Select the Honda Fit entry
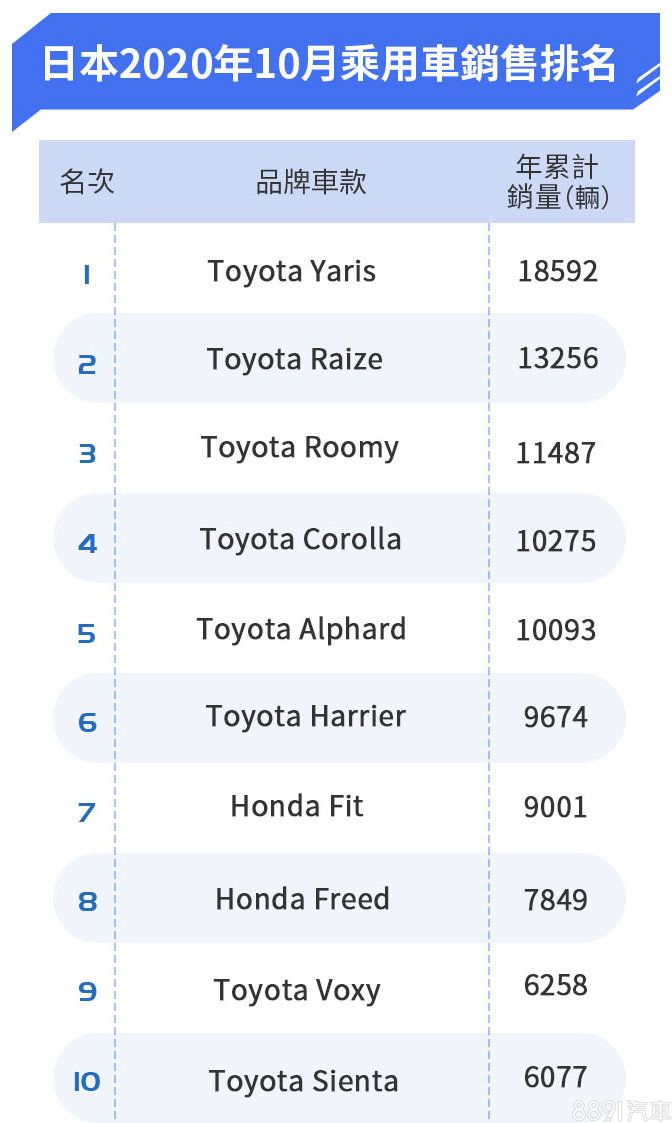 point(297,806)
